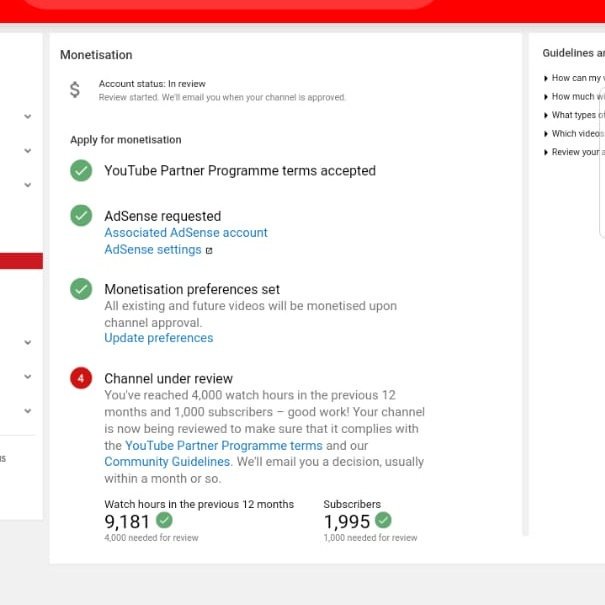The width and height of the screenshot is (605, 605).
Task: Click the dollar sign account status icon
Action: click(75, 90)
